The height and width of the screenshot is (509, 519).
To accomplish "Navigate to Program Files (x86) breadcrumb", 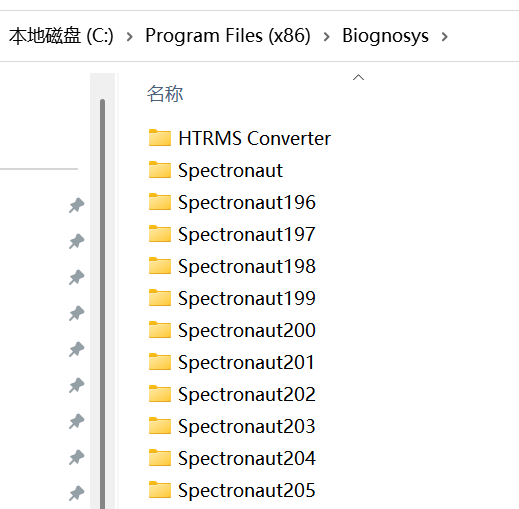I will (x=228, y=35).
